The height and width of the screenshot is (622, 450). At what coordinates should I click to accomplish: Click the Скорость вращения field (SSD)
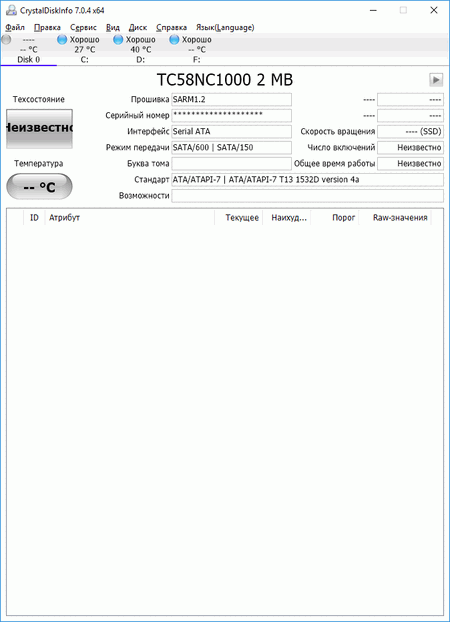[410, 131]
